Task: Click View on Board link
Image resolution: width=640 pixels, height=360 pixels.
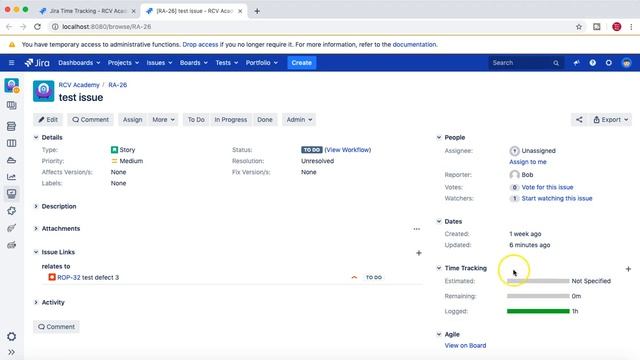Action: pos(465,345)
